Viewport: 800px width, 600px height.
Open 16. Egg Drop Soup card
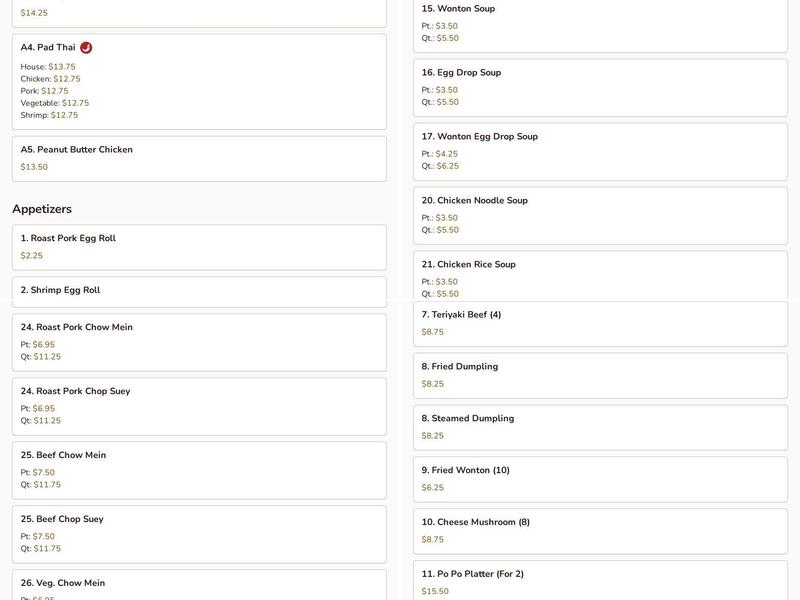coord(600,88)
